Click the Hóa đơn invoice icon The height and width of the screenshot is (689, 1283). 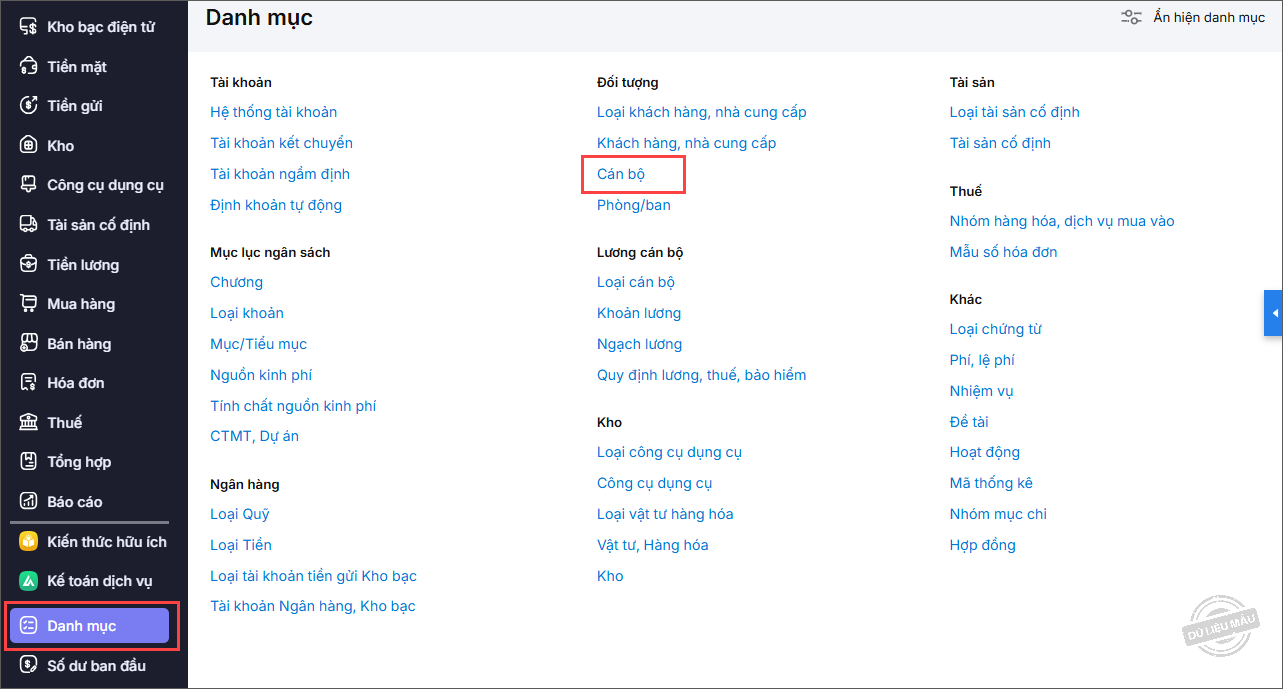tap(29, 383)
